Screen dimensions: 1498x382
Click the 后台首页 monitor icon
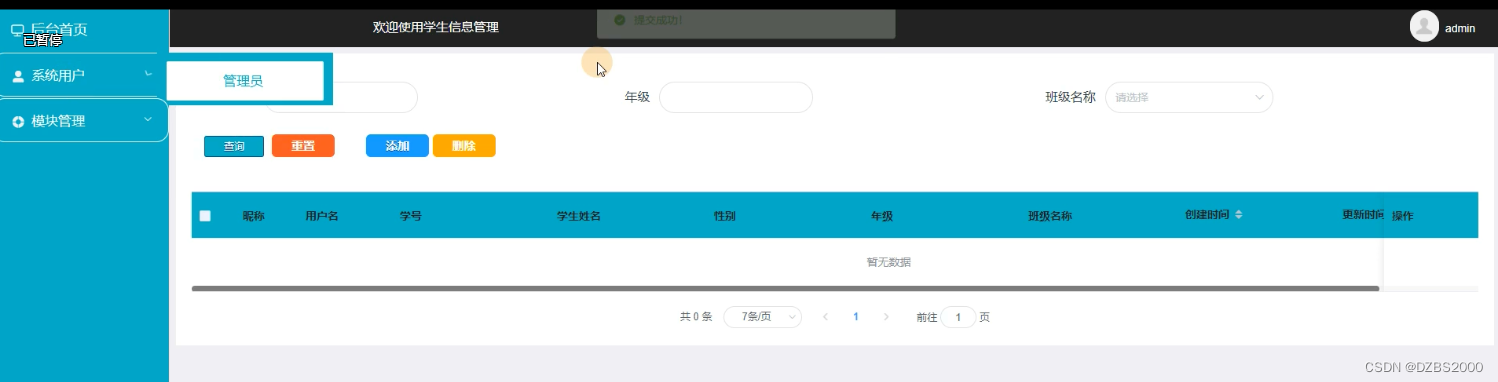coord(18,30)
